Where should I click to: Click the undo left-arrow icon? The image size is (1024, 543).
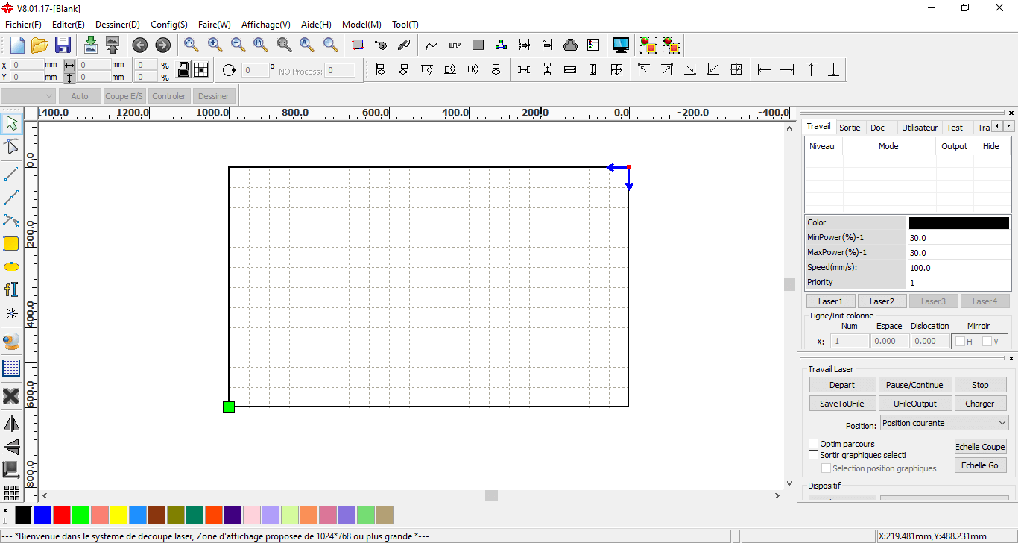(x=140, y=45)
